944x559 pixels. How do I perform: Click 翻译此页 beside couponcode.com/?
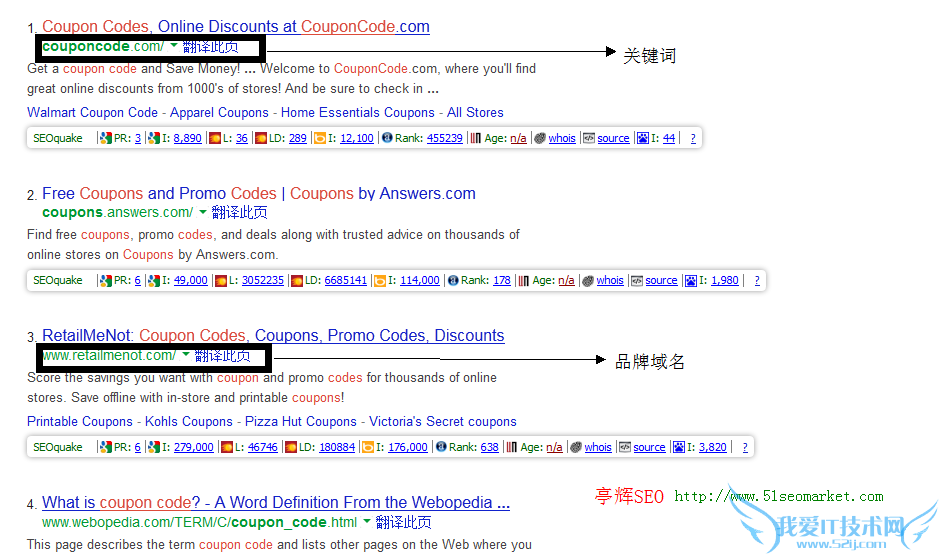tap(211, 46)
